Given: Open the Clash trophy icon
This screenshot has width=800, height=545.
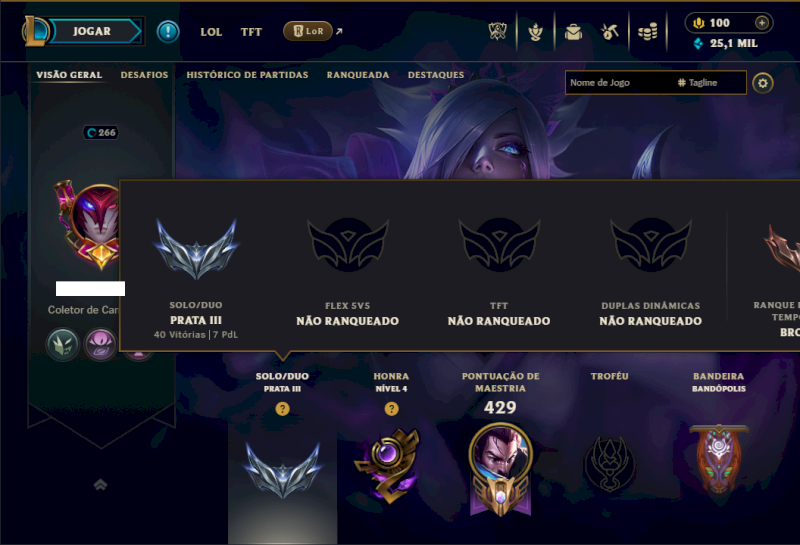Looking at the screenshot, I should (x=497, y=32).
